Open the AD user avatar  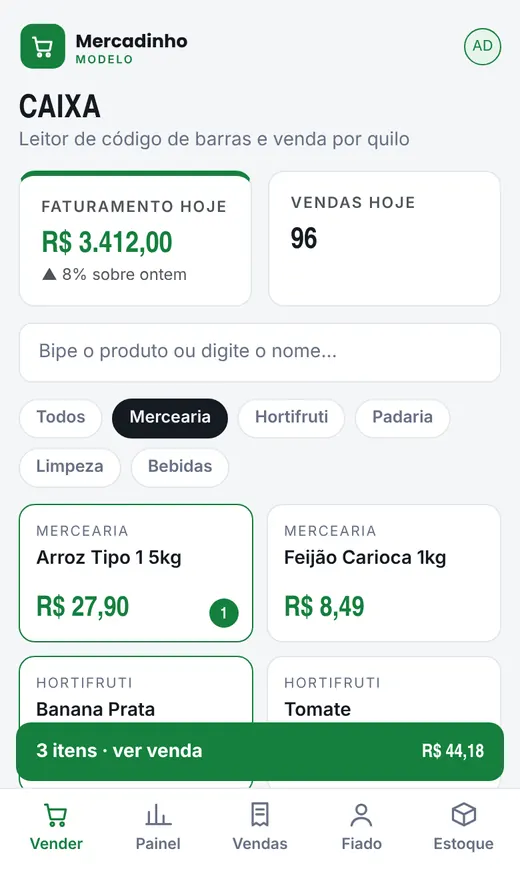[x=482, y=46]
